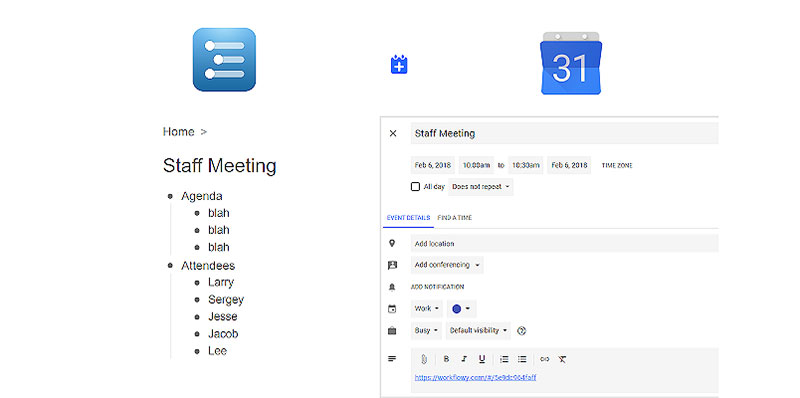800x398 pixels.
Task: Toggle italic formatting in description
Action: (x=464, y=359)
